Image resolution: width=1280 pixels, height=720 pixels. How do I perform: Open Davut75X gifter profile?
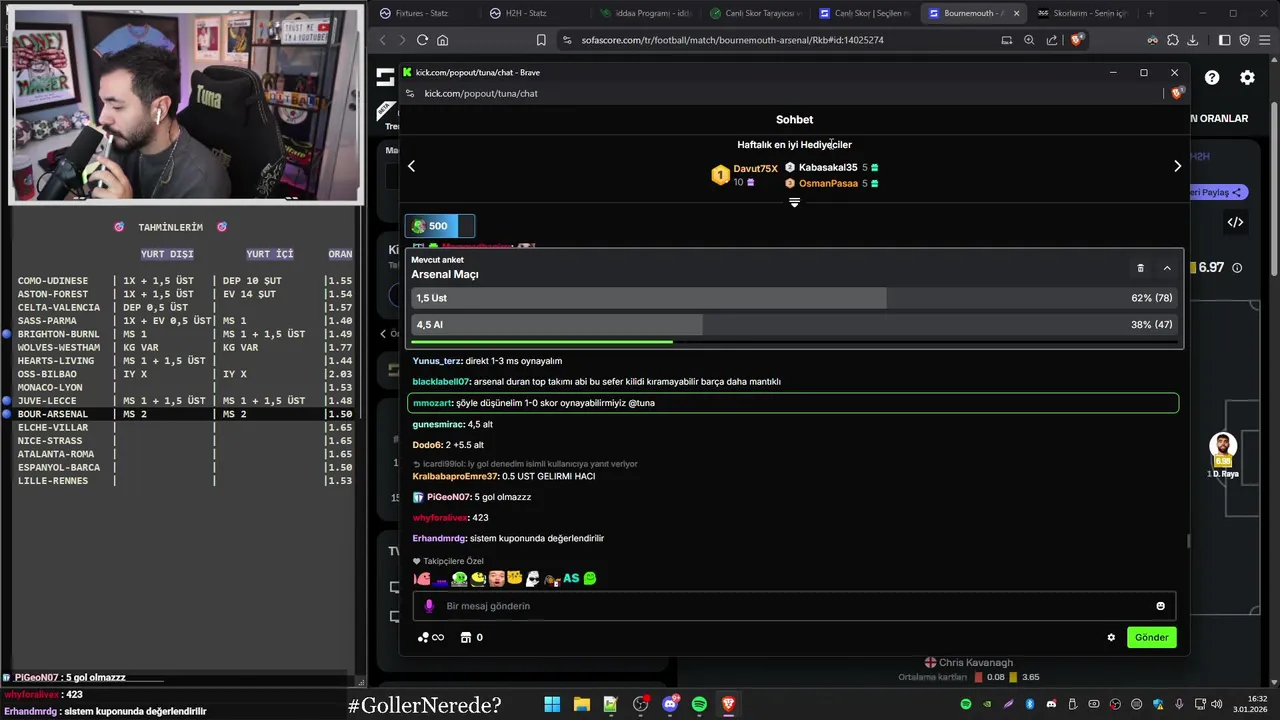(x=755, y=169)
